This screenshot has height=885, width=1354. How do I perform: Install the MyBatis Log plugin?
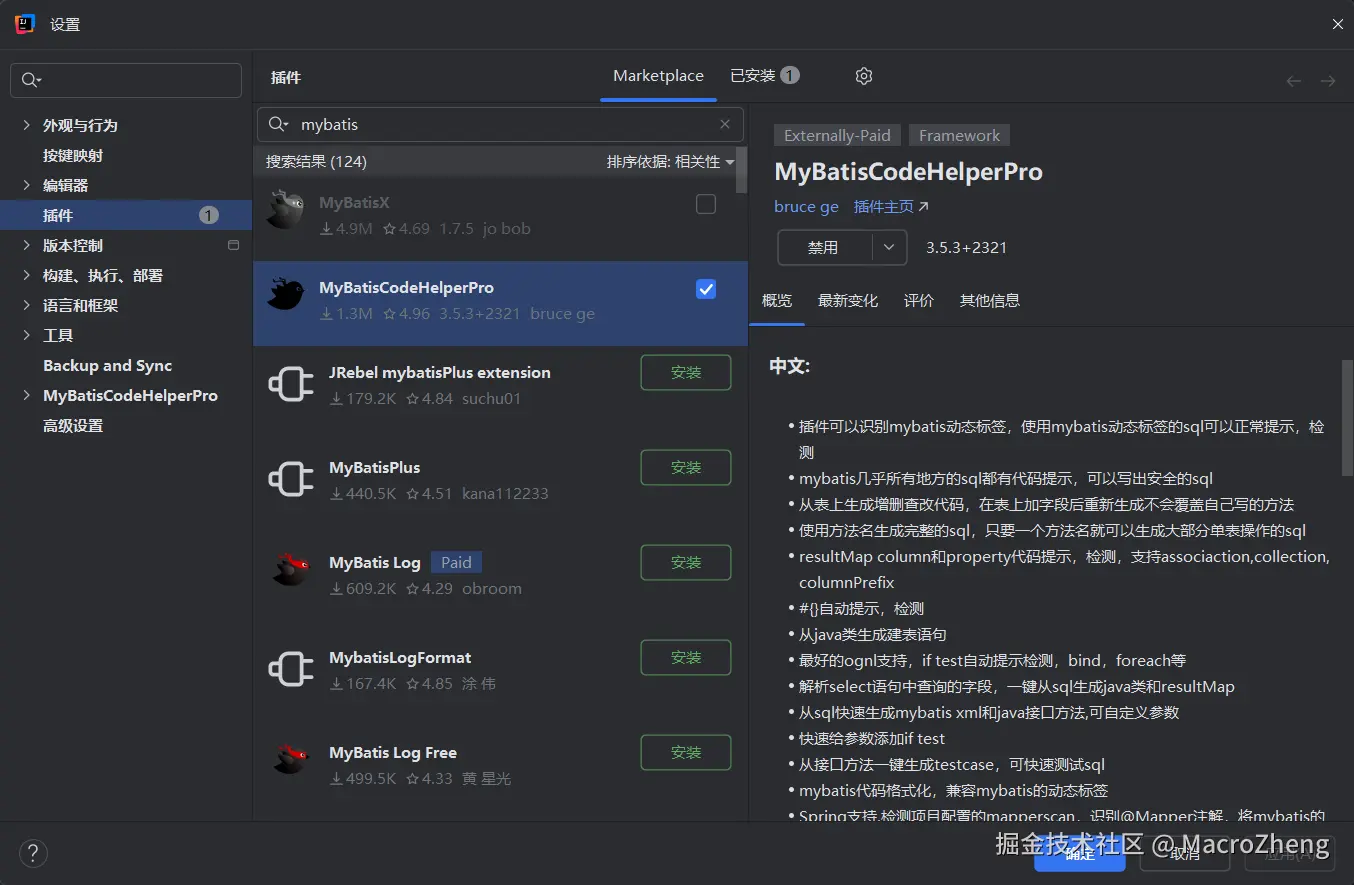[x=686, y=562]
